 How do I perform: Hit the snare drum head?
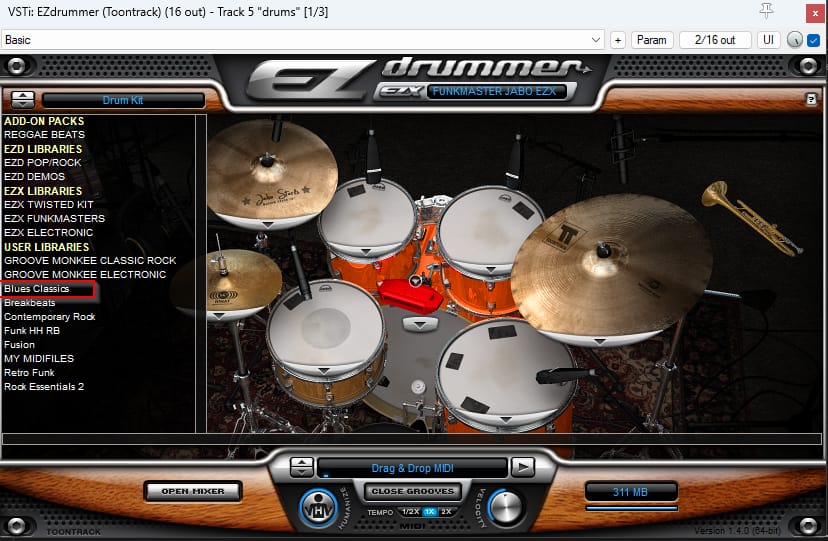pos(325,327)
